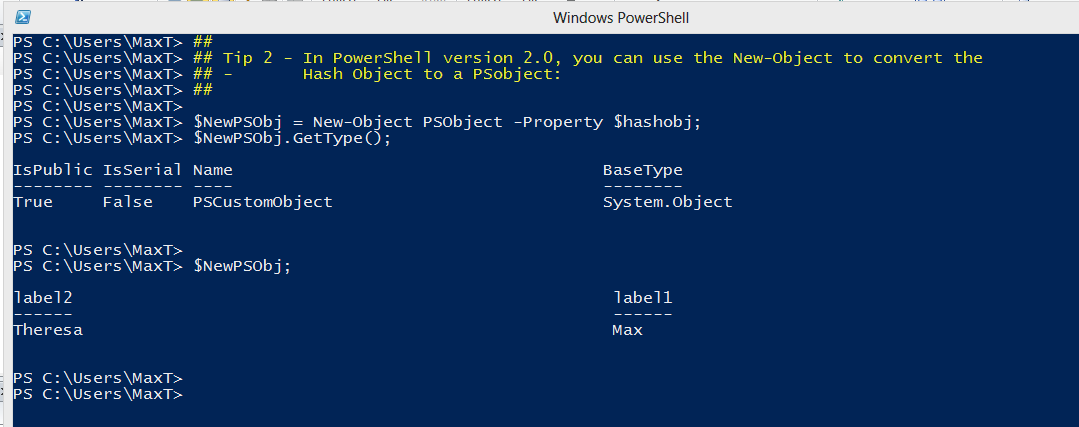The height and width of the screenshot is (427, 1079).
Task: Click the System.Object base type value
Action: click(x=667, y=202)
